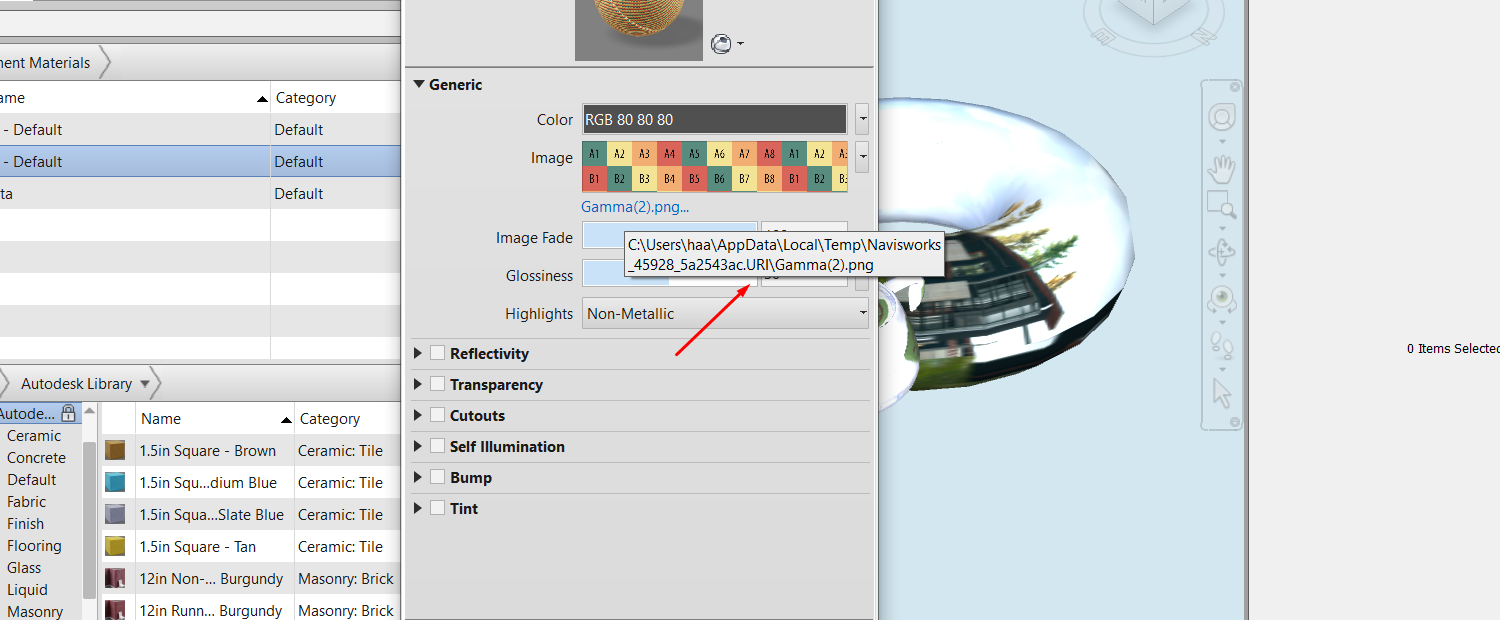This screenshot has width=1500, height=620.
Task: Click the Gamma(2).png image file link
Action: coord(635,207)
